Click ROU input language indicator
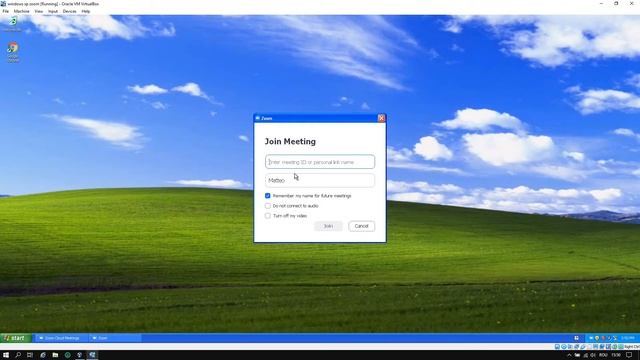The width and height of the screenshot is (640, 360). pos(603,355)
